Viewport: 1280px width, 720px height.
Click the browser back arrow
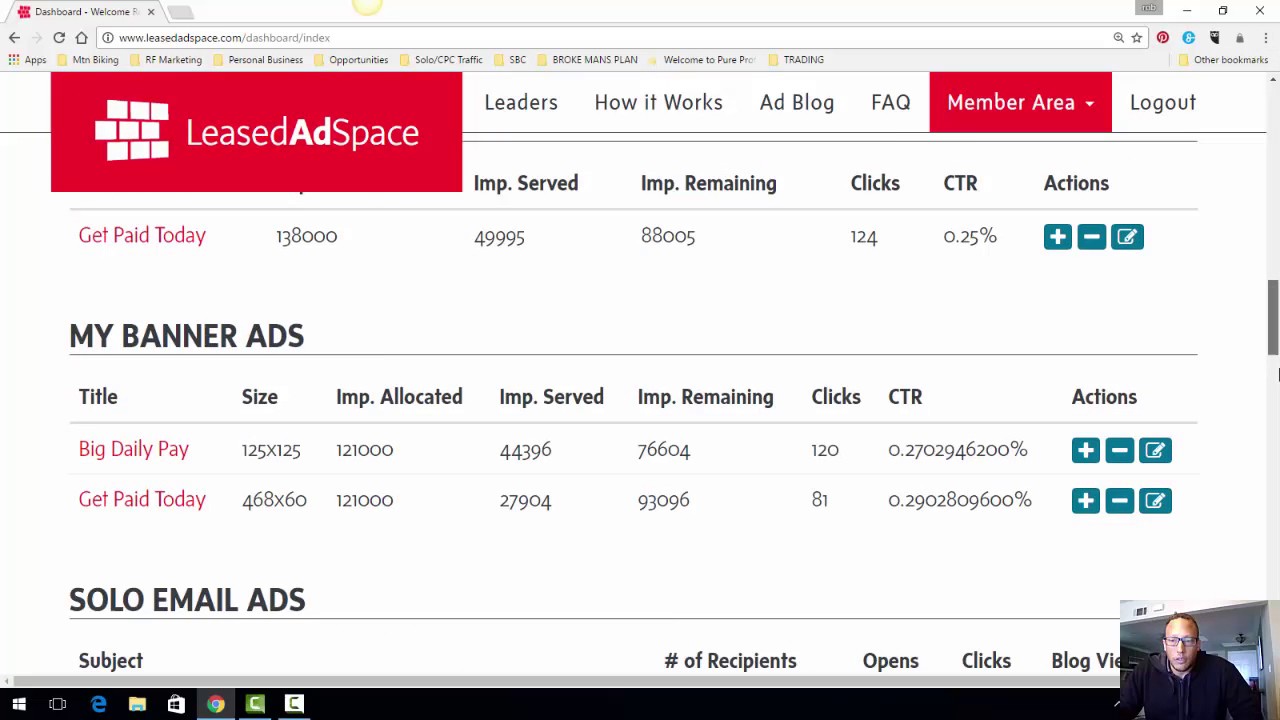coord(14,37)
